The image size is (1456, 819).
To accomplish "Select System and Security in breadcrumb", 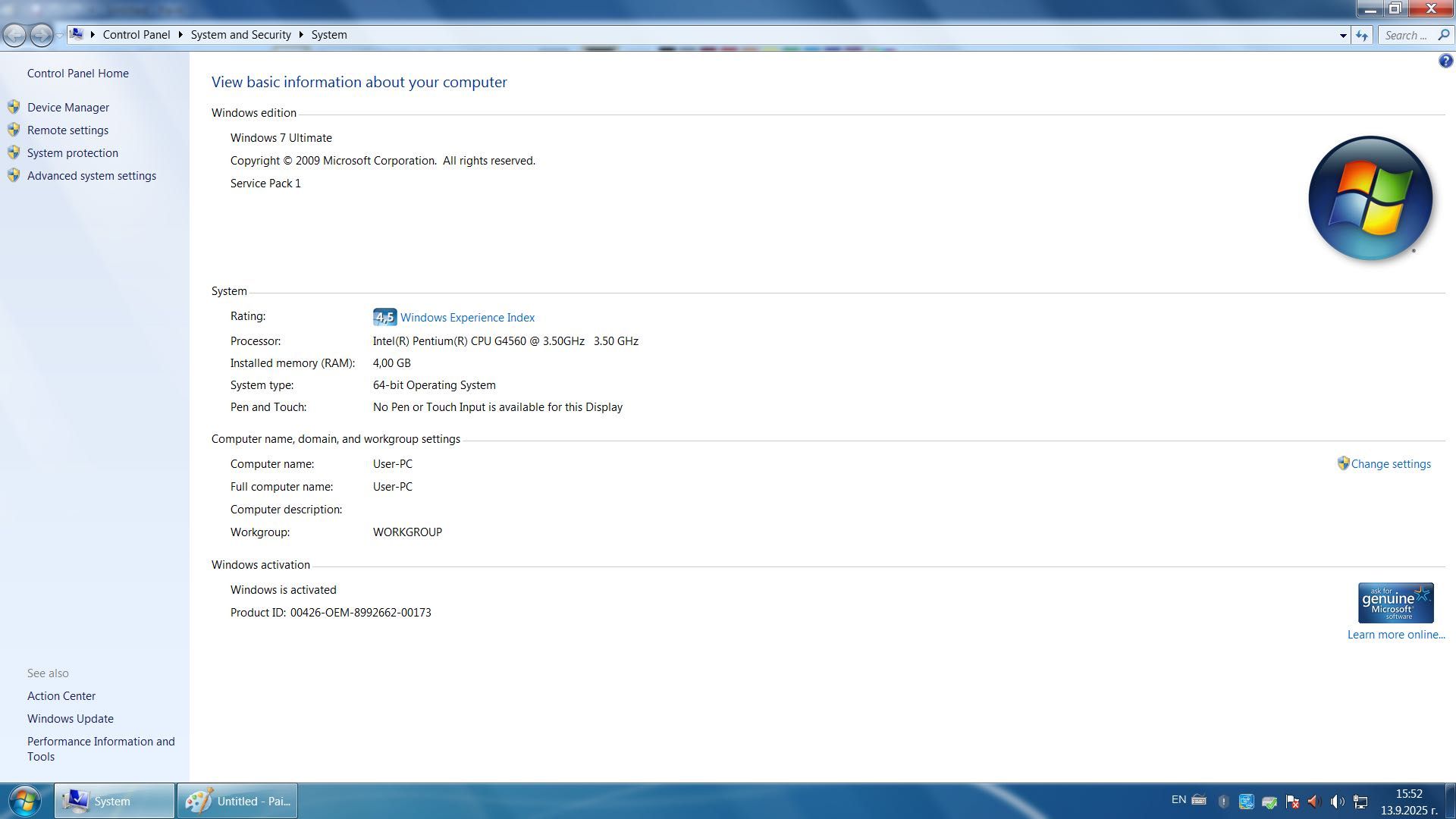I will tap(241, 35).
